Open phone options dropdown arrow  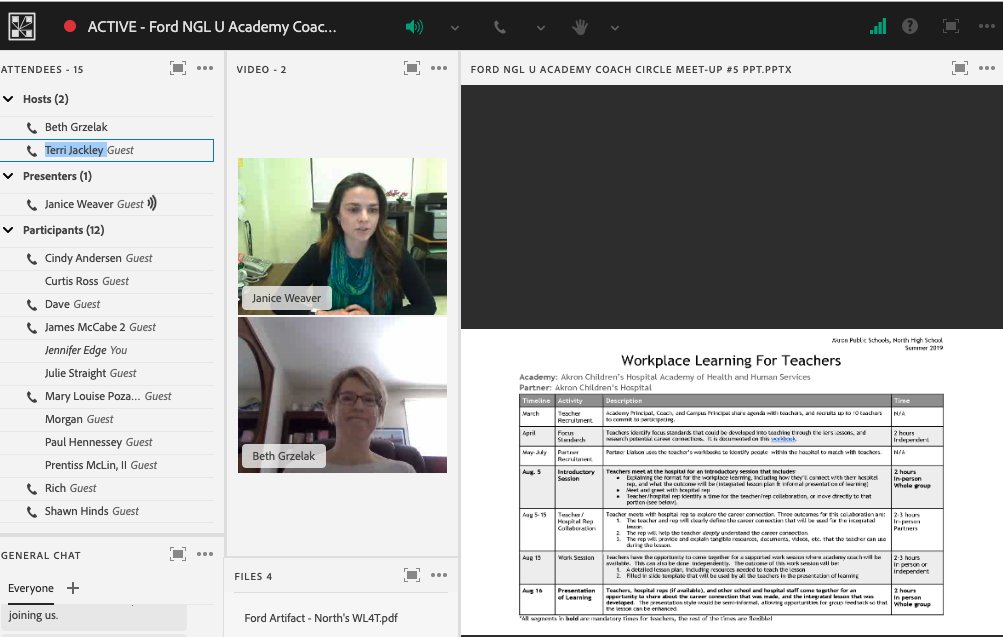click(x=541, y=28)
